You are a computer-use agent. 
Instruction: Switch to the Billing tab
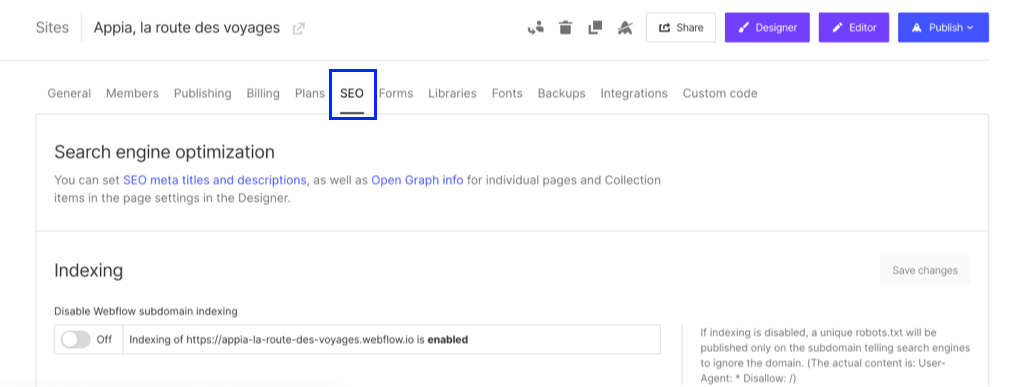263,93
